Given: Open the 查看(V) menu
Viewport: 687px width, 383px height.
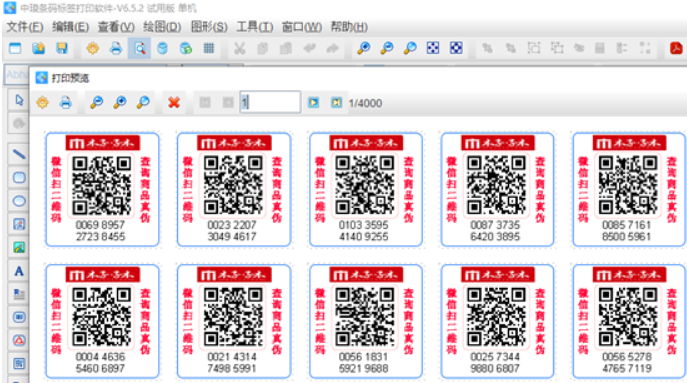Looking at the screenshot, I should click(x=116, y=27).
